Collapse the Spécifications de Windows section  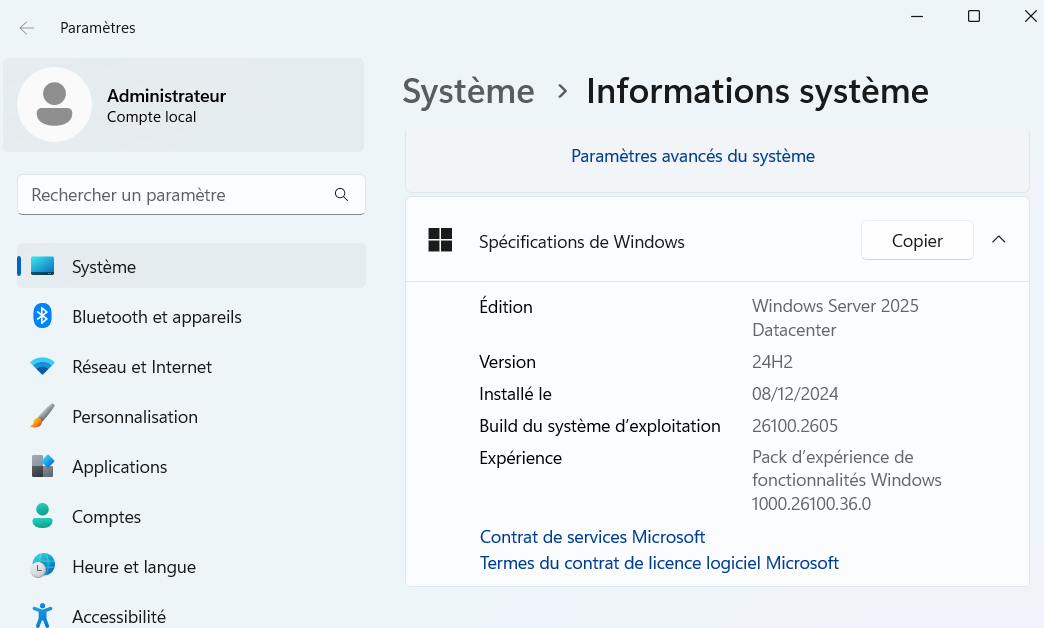pos(998,241)
